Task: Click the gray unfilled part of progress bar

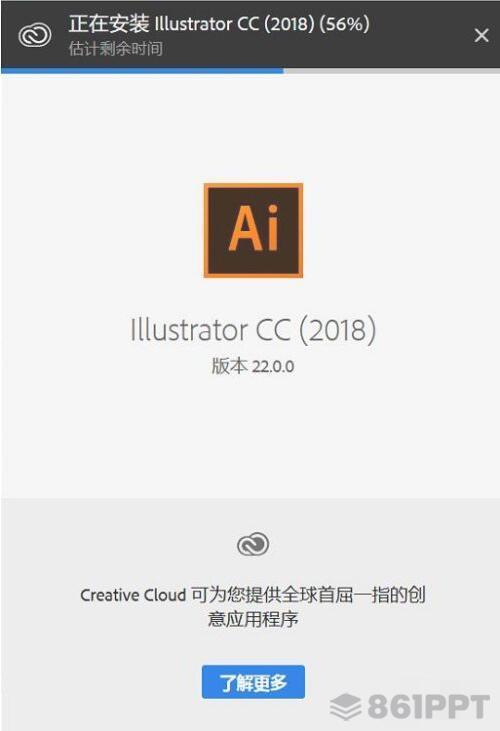Action: [391, 71]
